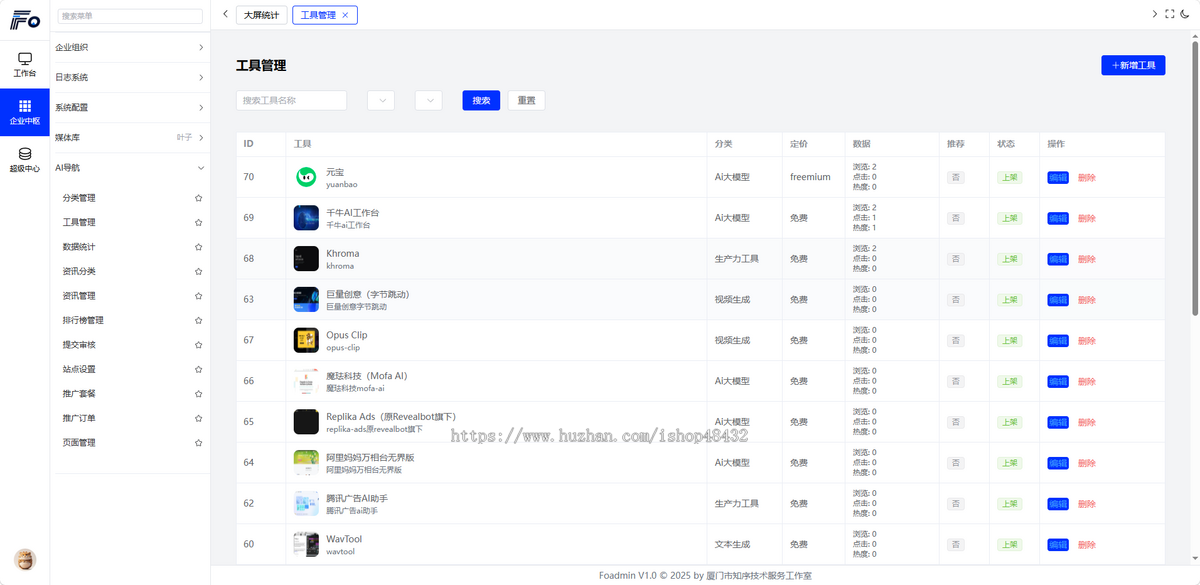Click the 搜索菜单 sidebar search box
Screen dimensions: 1200x585
pyautogui.click(x=130, y=16)
